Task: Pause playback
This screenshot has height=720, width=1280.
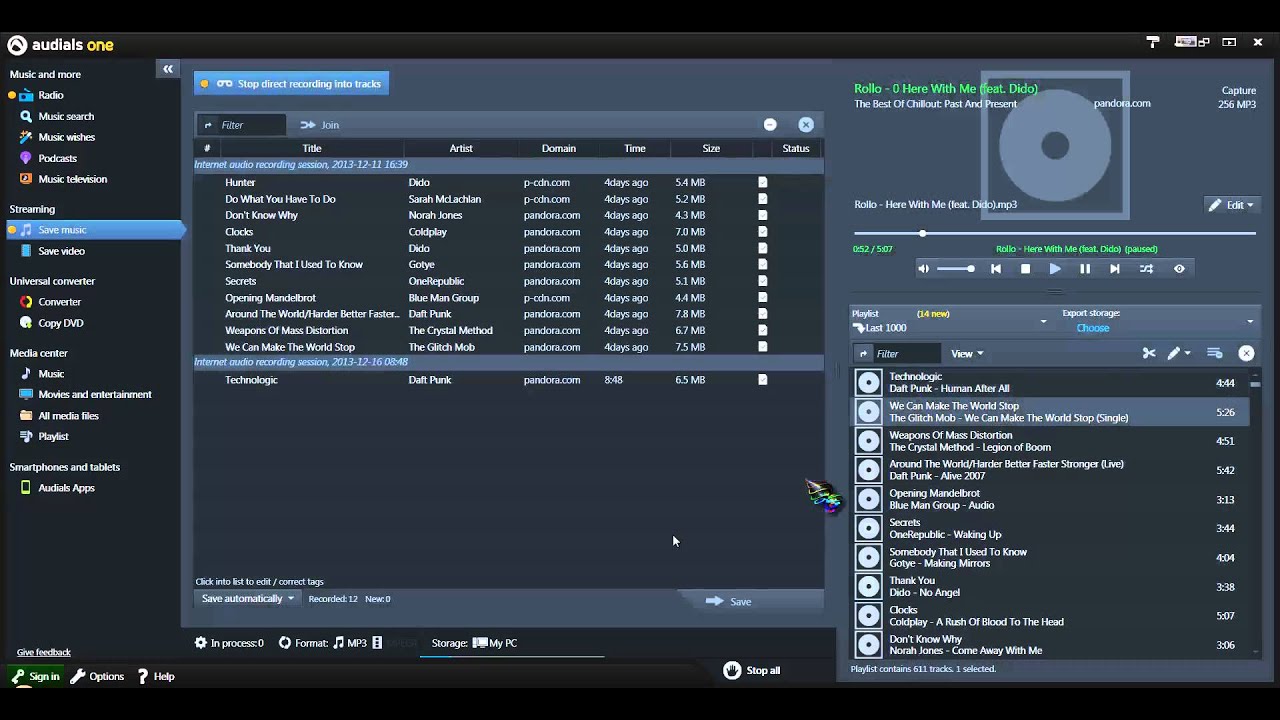Action: point(1085,269)
